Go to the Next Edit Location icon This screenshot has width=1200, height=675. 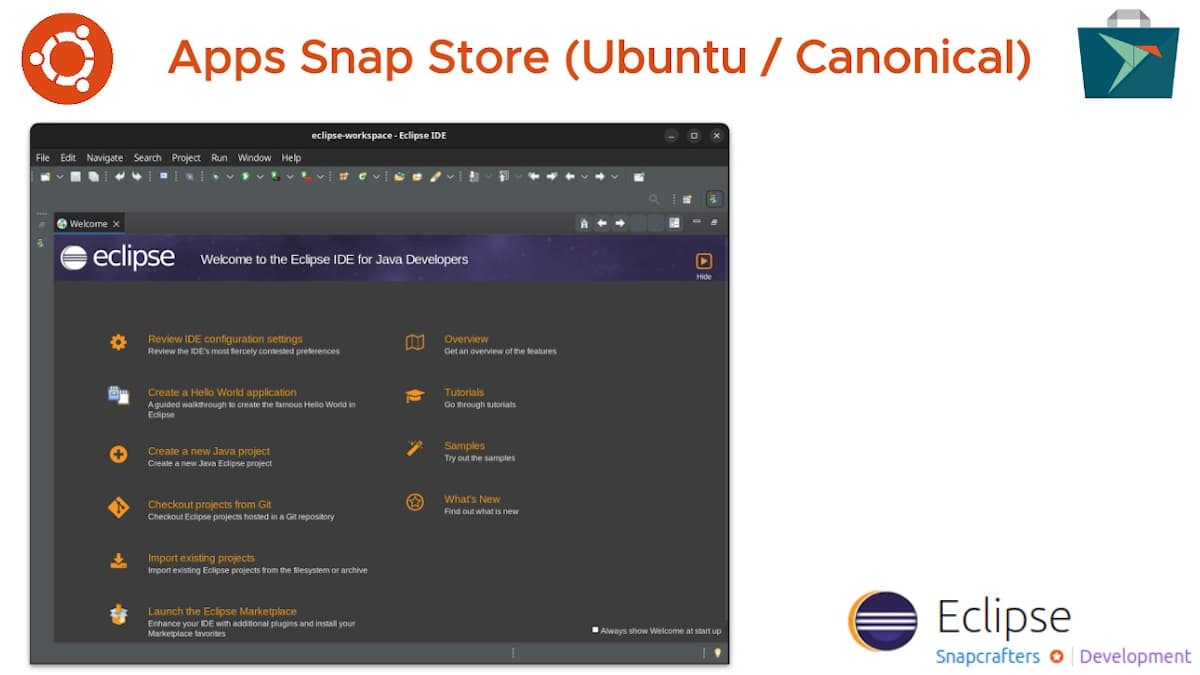point(552,177)
